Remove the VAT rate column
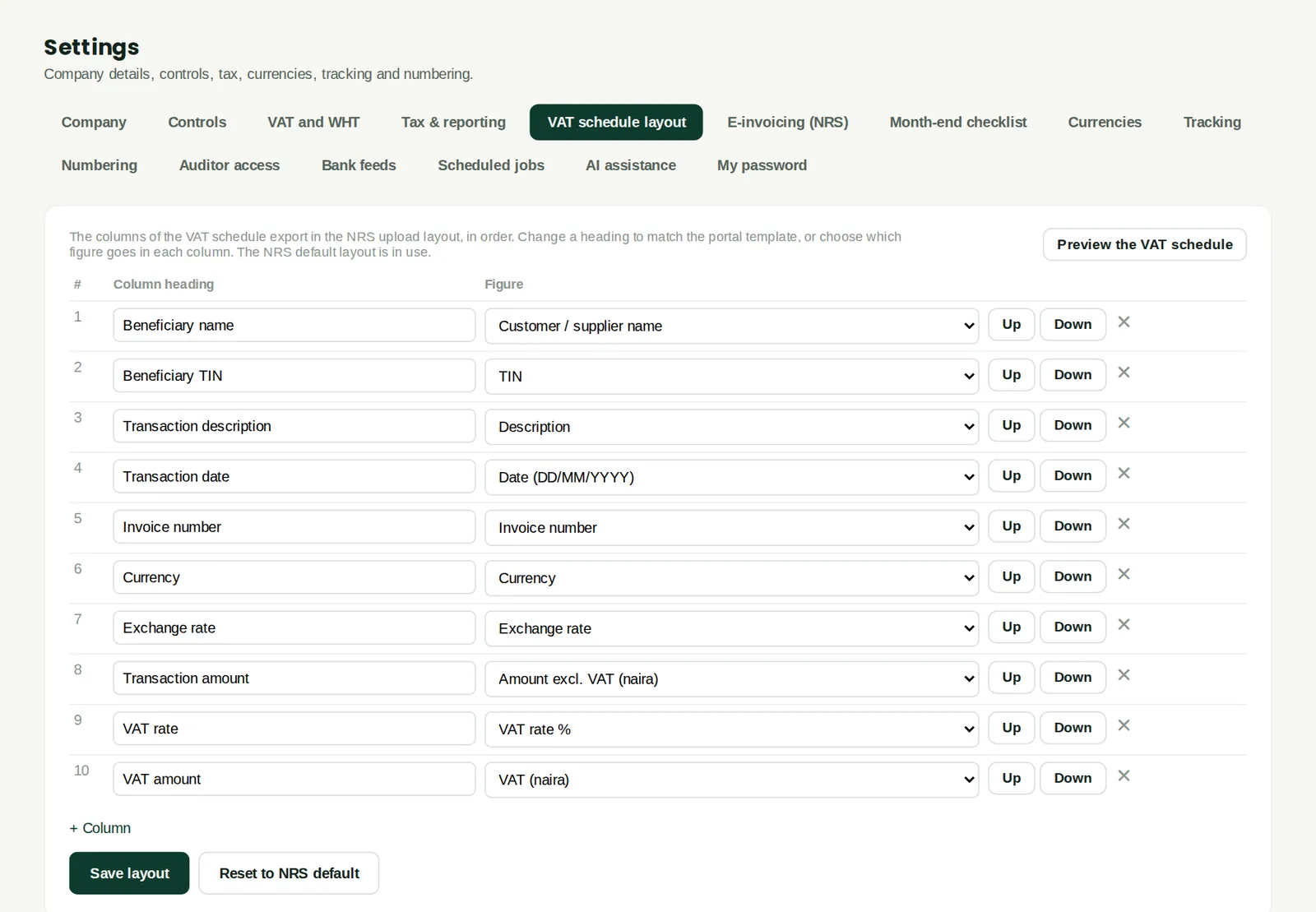Screen dimensions: 1316x912 (x=1124, y=725)
